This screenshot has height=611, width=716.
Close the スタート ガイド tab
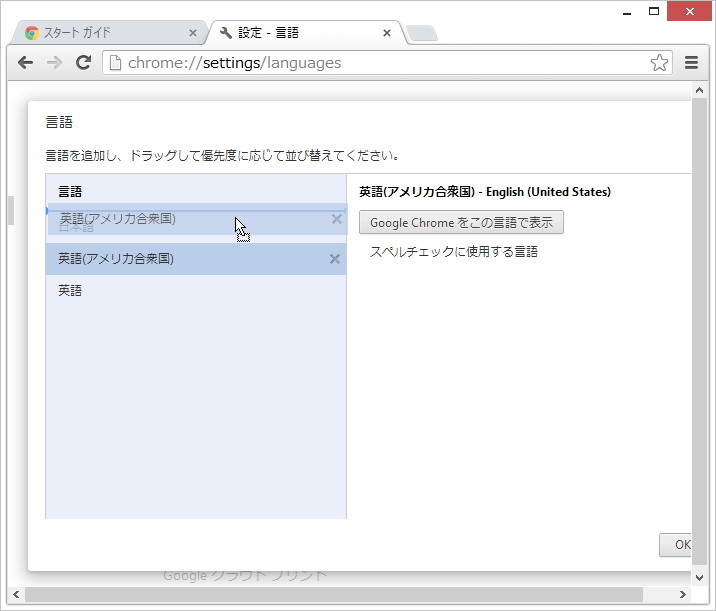click(x=193, y=33)
